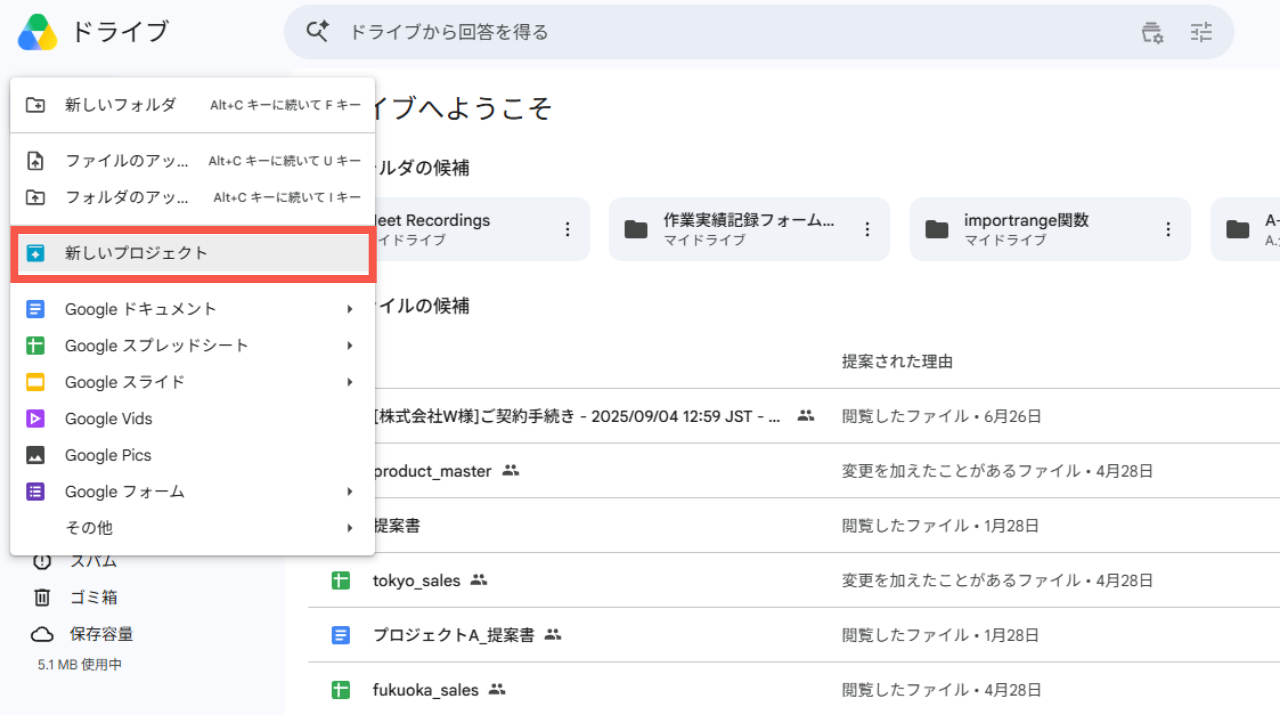Screen dimensions: 1280x715
Task: Click the spam icon in sidebar
Action: click(x=42, y=561)
